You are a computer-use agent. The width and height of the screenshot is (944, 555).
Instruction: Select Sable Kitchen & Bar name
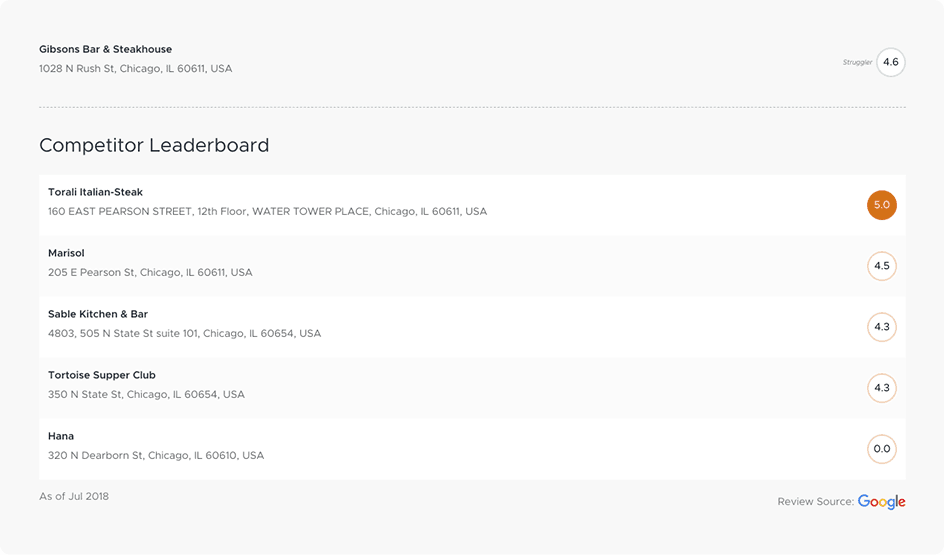click(x=98, y=314)
